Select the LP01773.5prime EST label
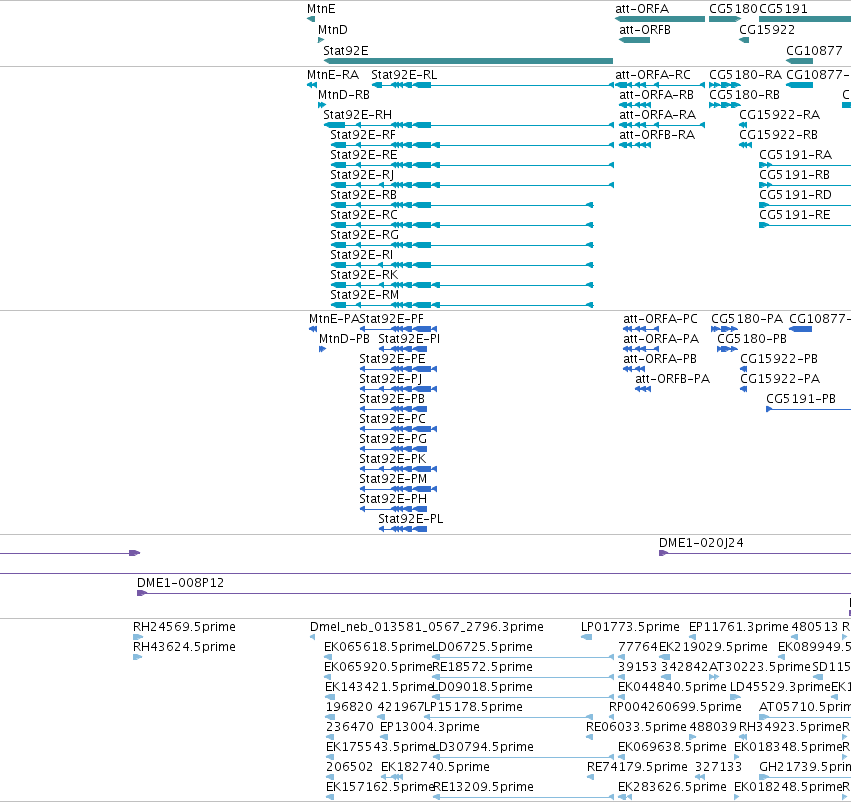This screenshot has width=851, height=802. tap(630, 627)
